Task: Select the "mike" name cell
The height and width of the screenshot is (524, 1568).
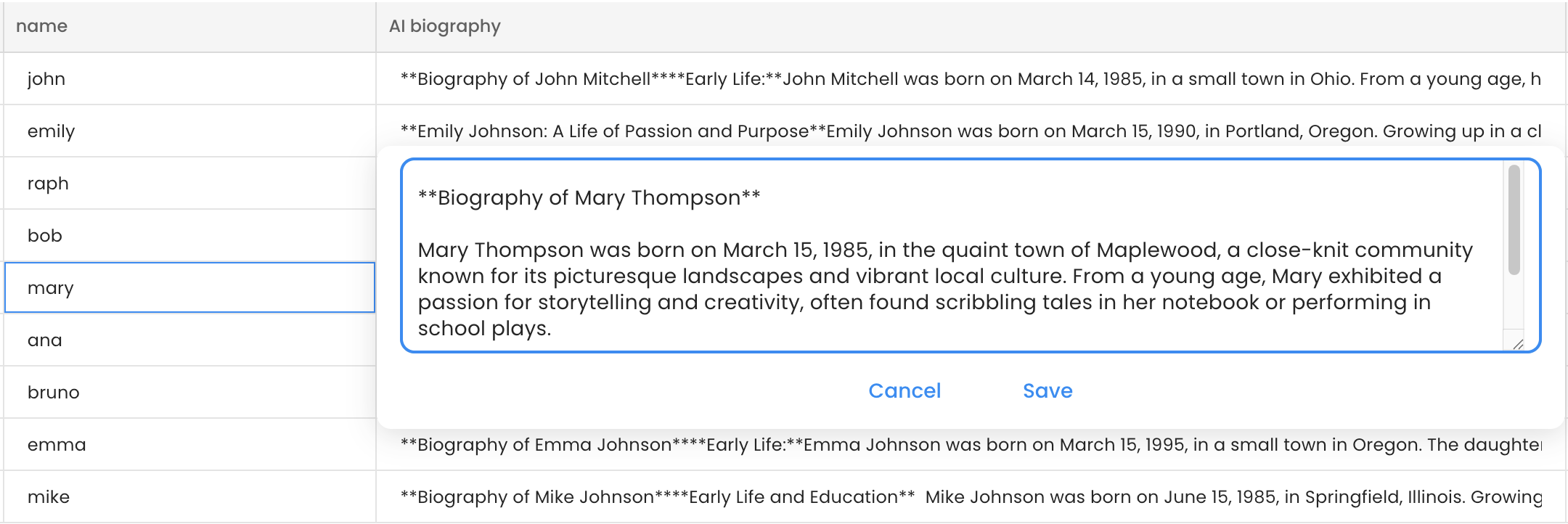Action: click(189, 497)
